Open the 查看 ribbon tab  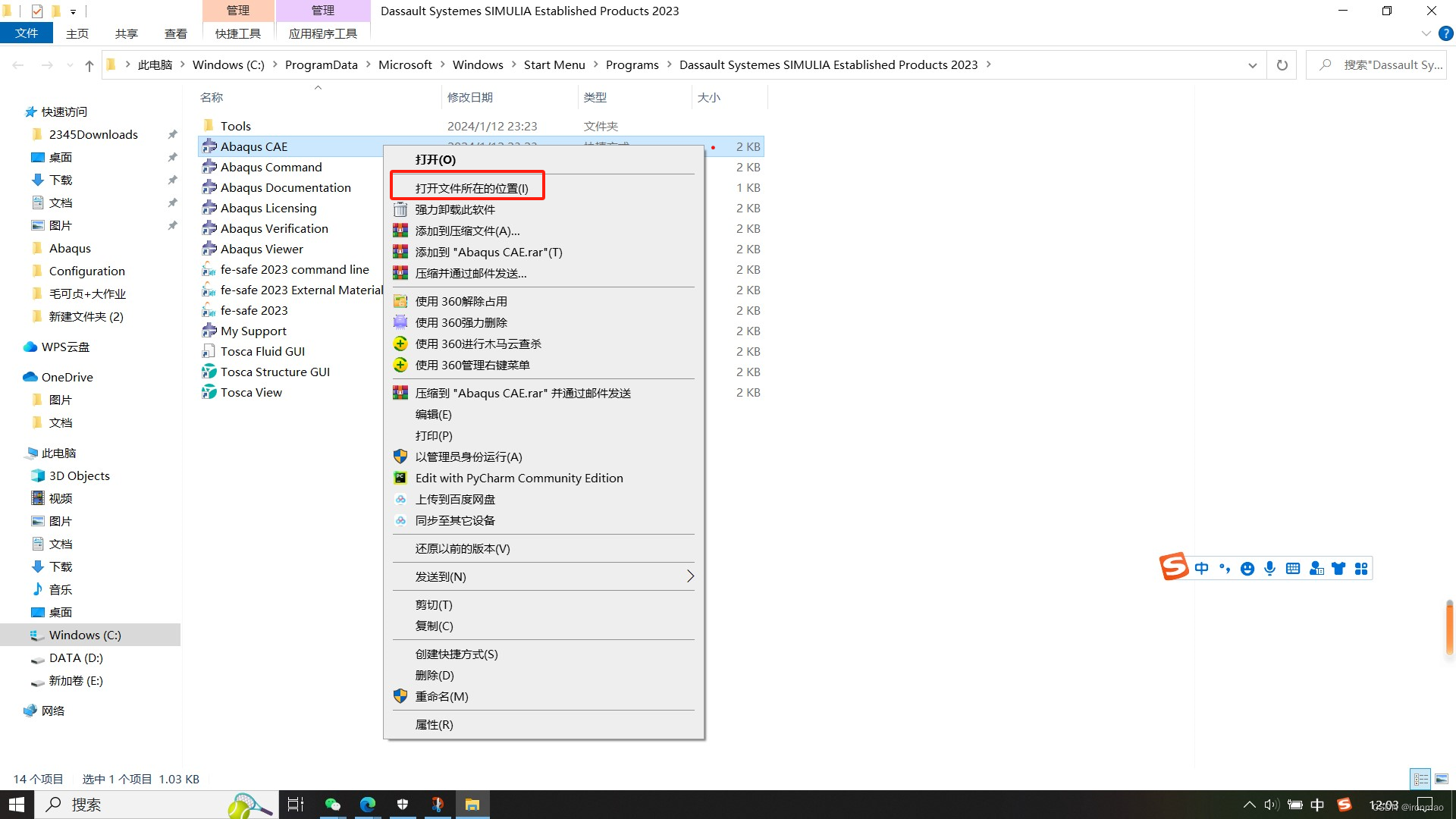coord(175,33)
